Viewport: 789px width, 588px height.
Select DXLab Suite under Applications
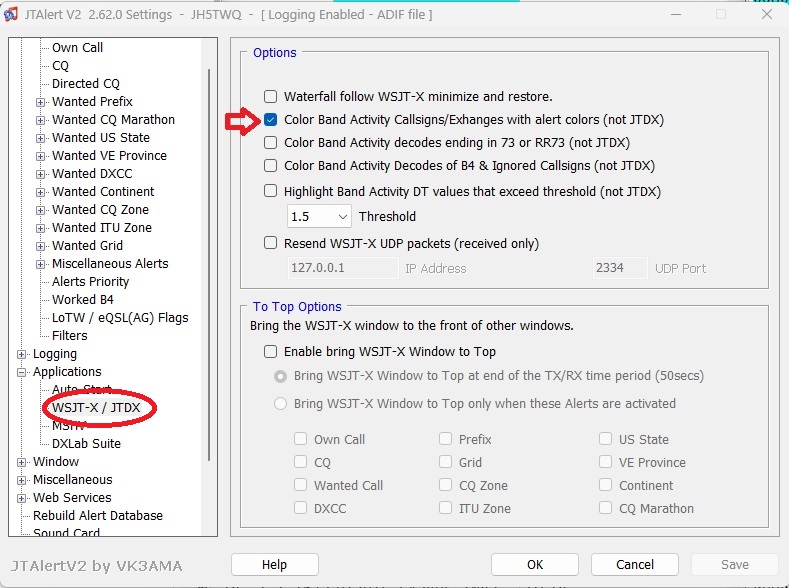87,444
